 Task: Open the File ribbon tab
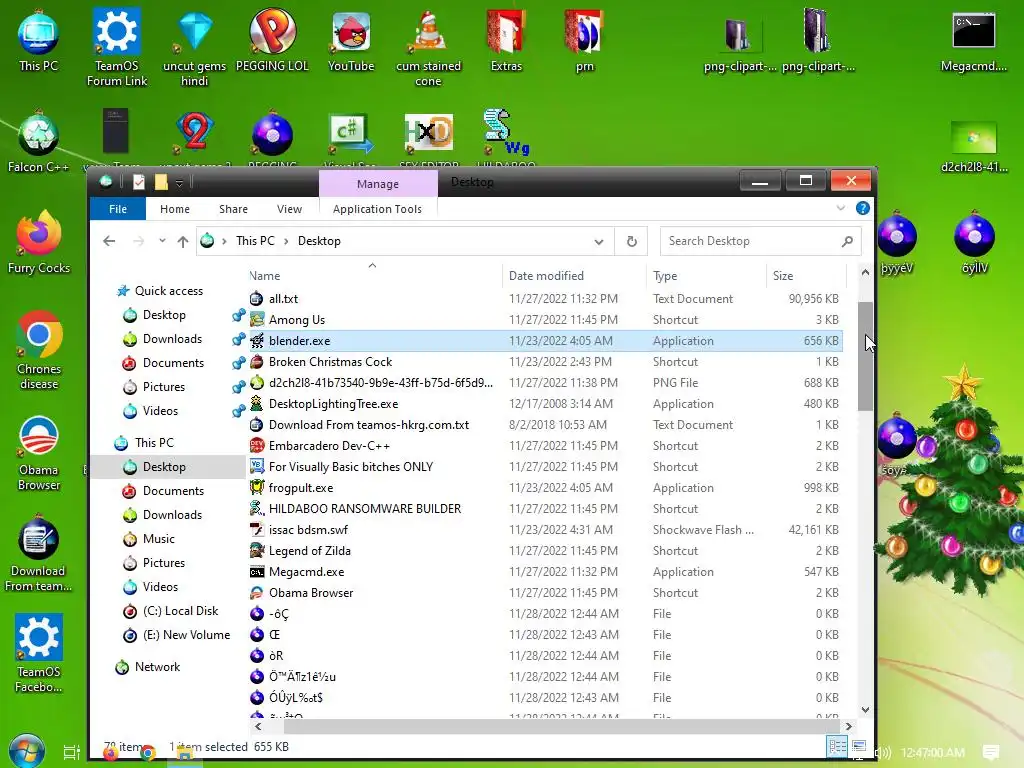point(118,209)
